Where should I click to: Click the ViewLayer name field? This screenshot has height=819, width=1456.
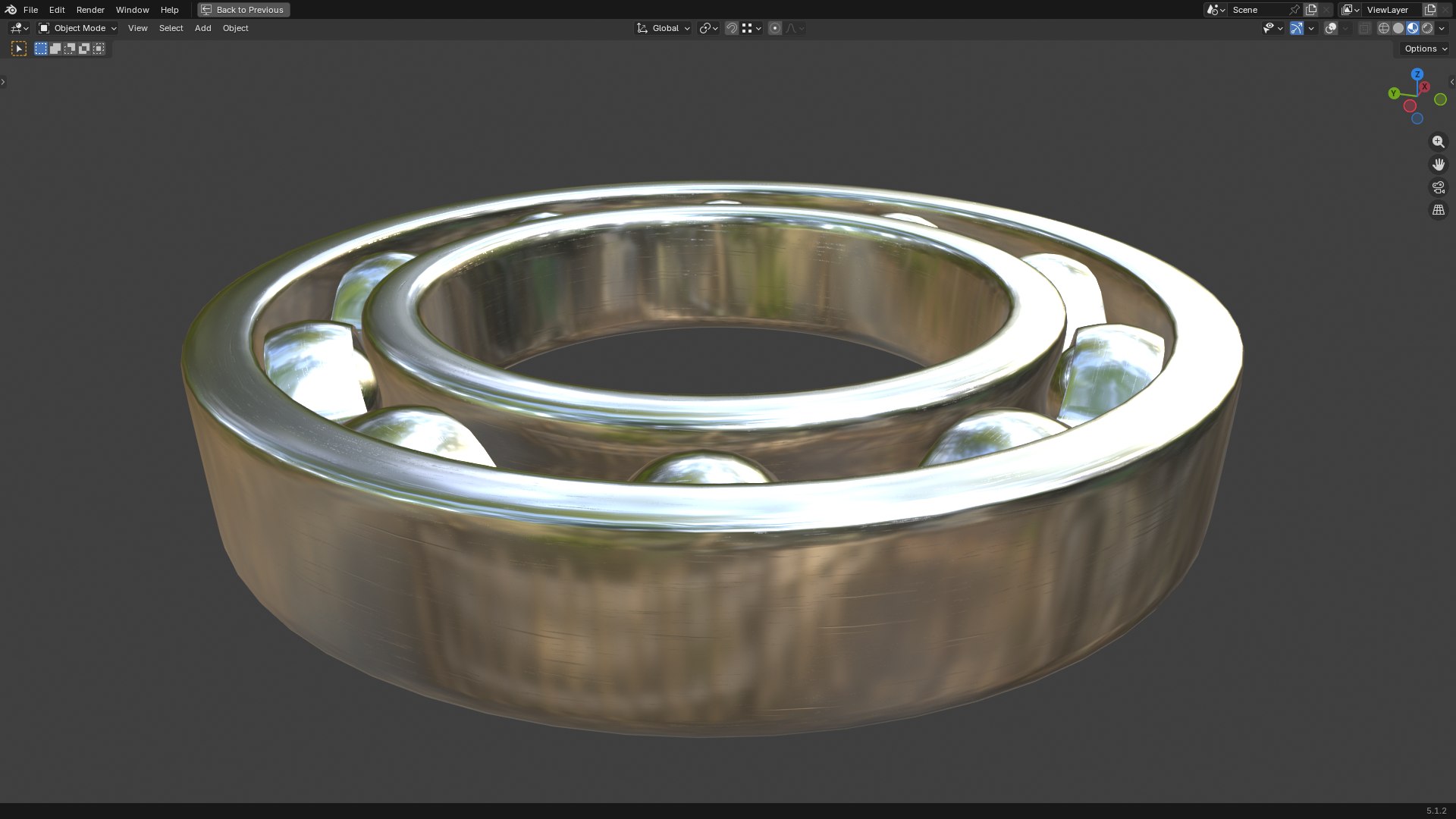[x=1392, y=10]
